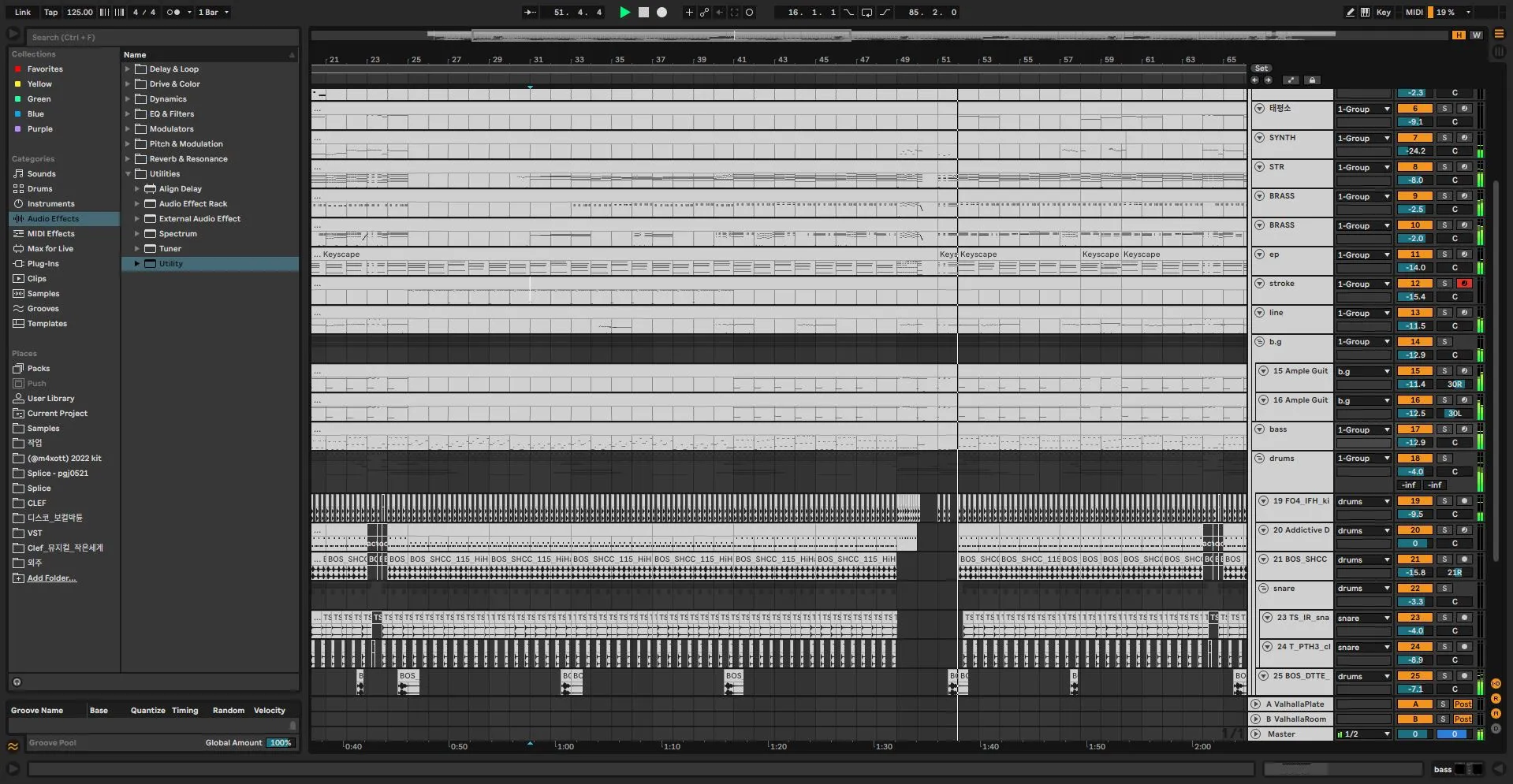Click Add Folder link in Places
Screen dimensions: 1513x784
click(x=51, y=578)
